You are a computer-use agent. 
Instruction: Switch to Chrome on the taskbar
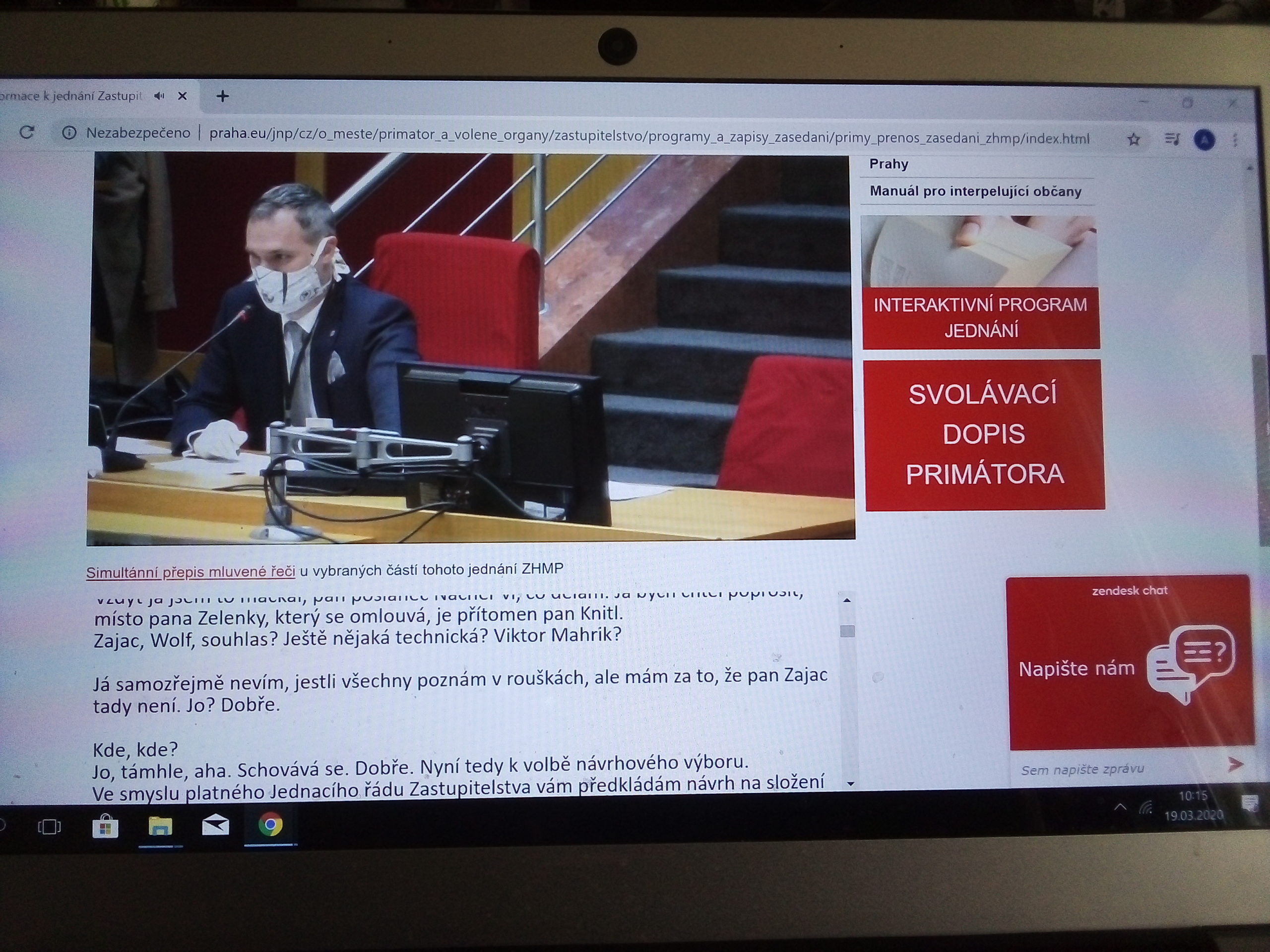(270, 825)
